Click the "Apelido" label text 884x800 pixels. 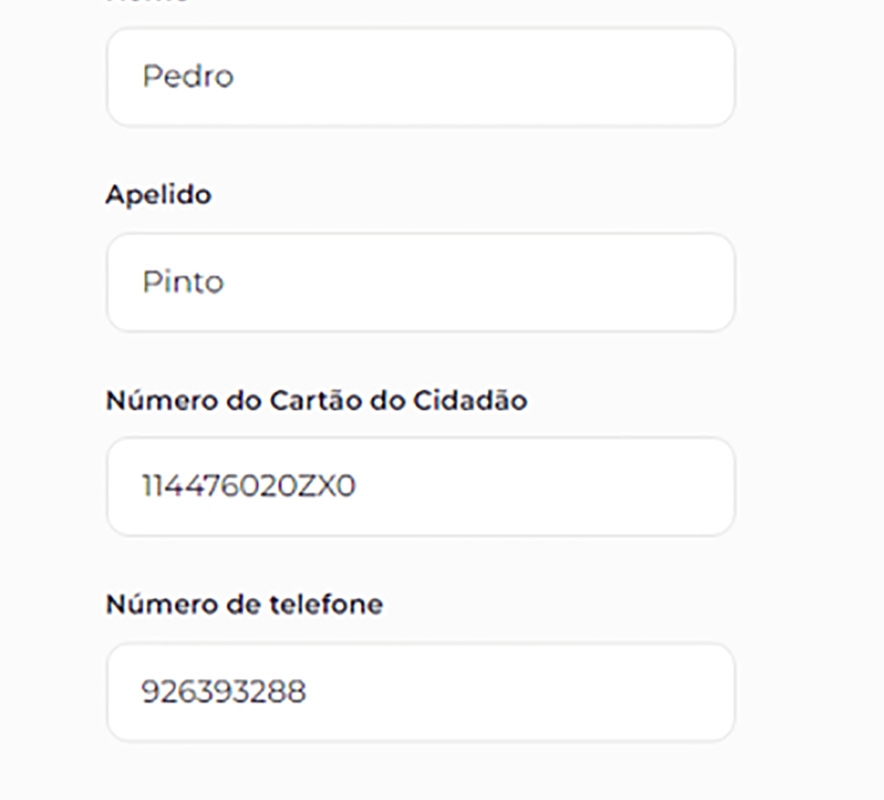click(158, 195)
